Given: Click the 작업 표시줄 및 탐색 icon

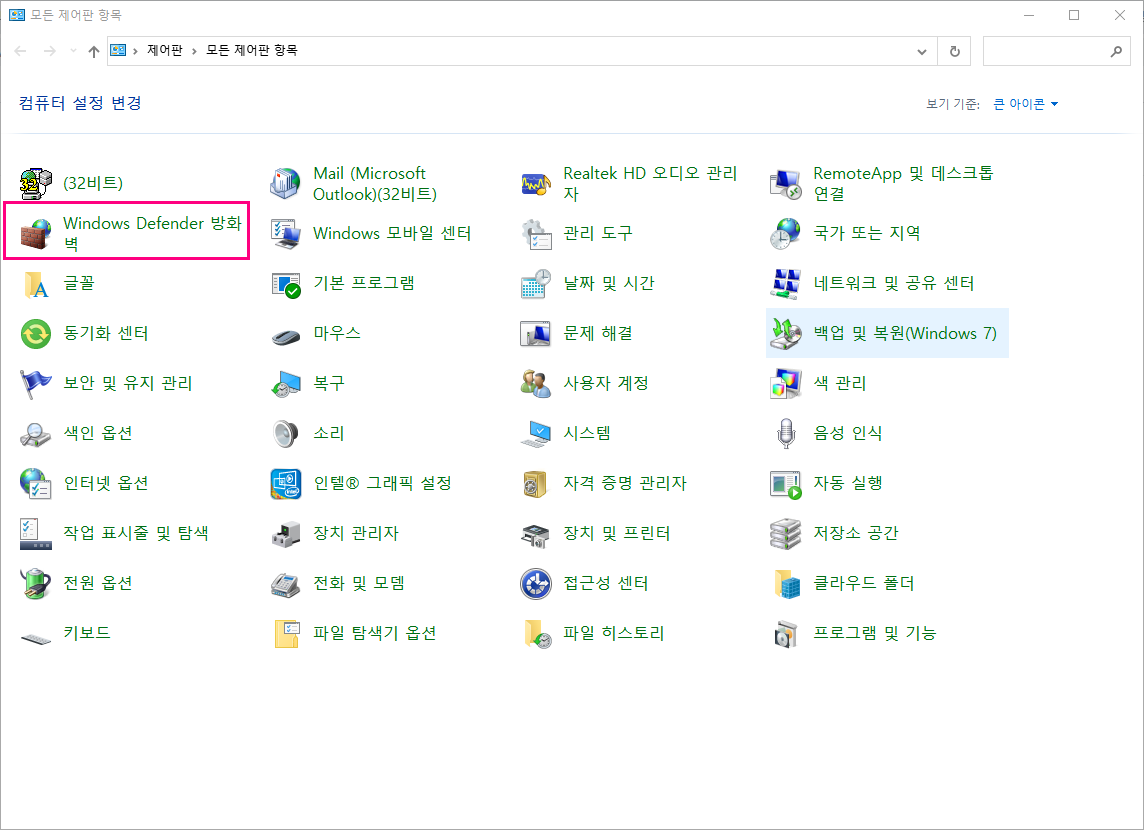Looking at the screenshot, I should point(36,533).
